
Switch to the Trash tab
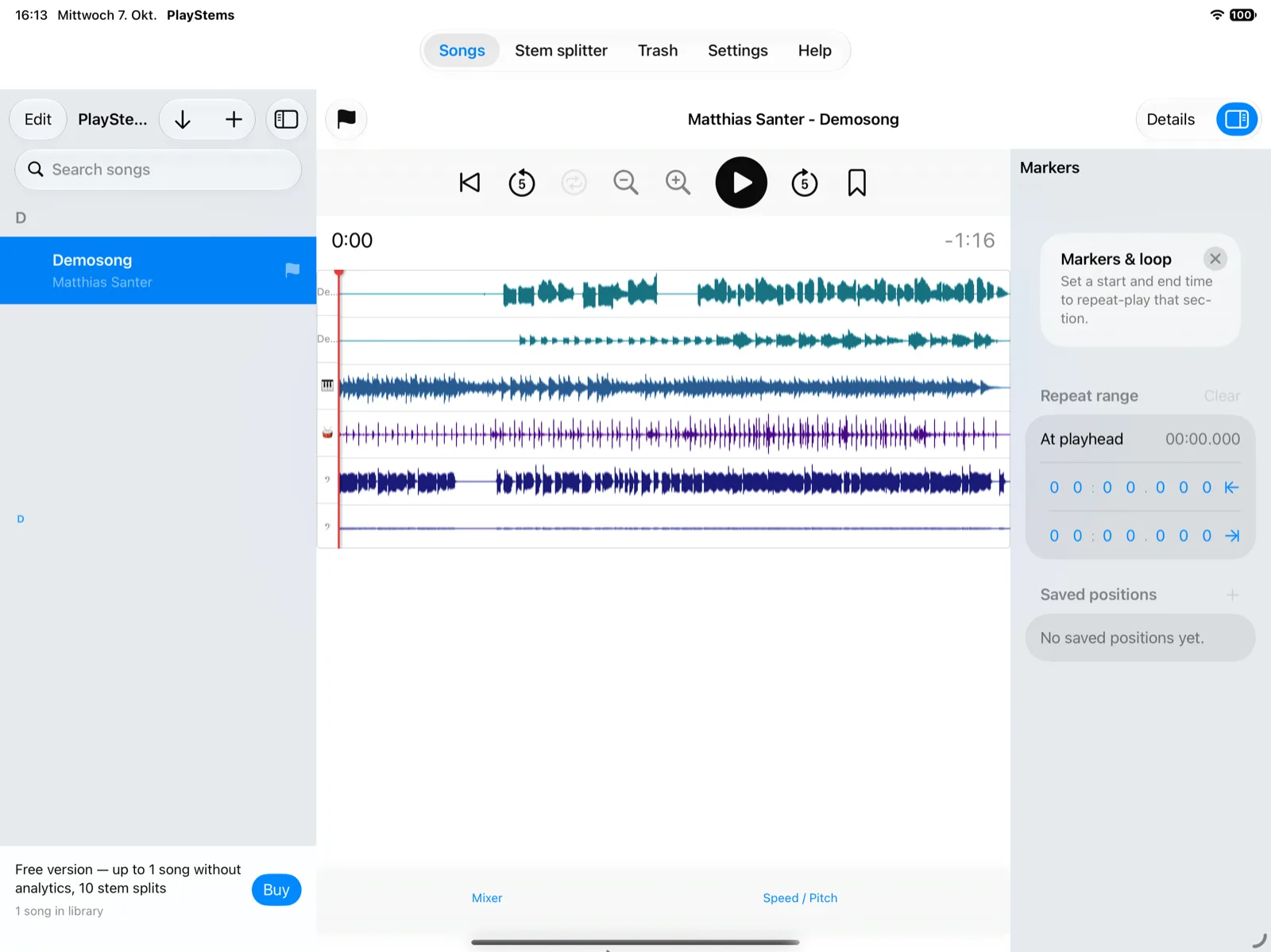coord(658,51)
